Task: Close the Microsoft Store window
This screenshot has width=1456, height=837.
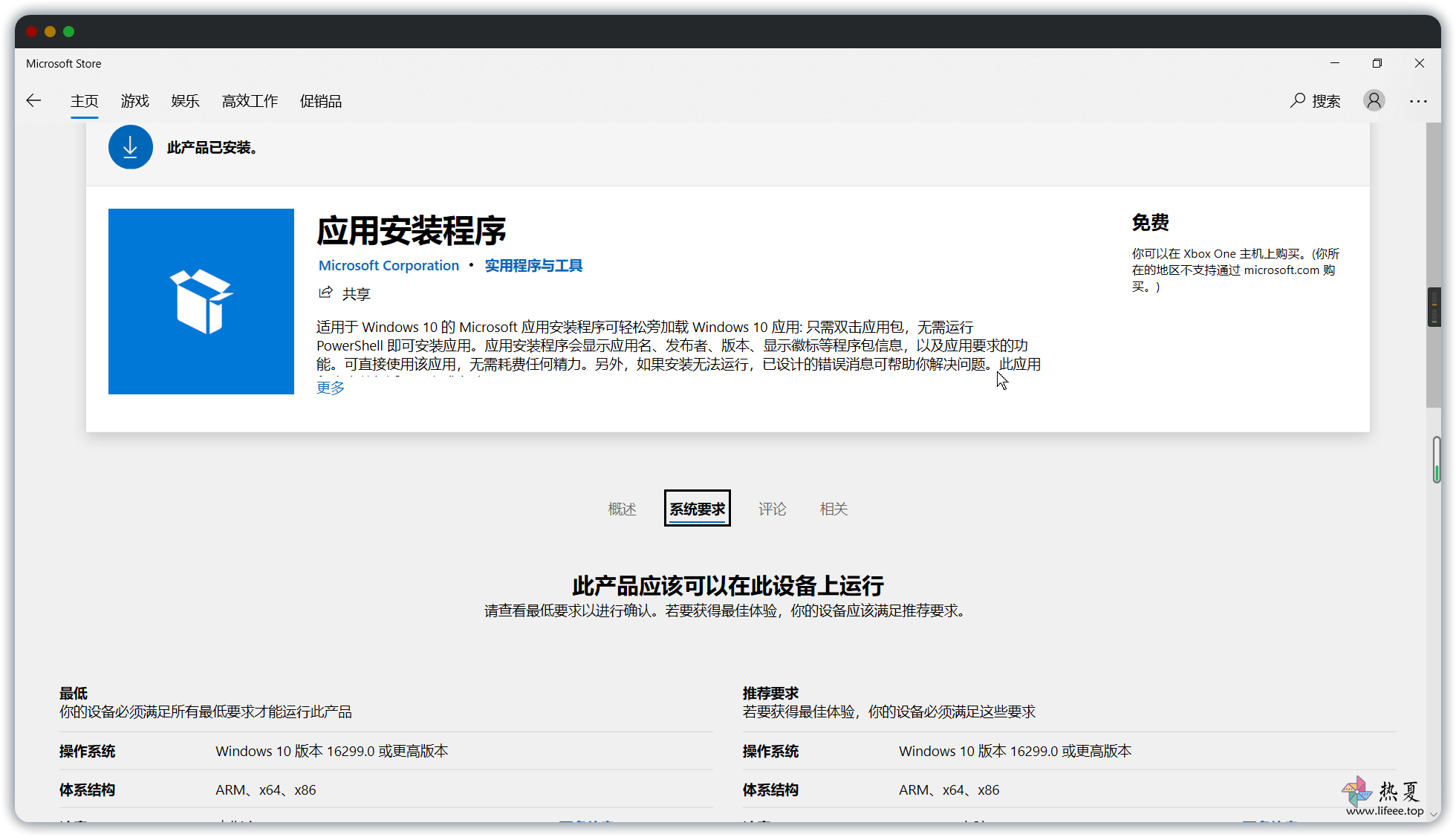Action: click(1420, 63)
